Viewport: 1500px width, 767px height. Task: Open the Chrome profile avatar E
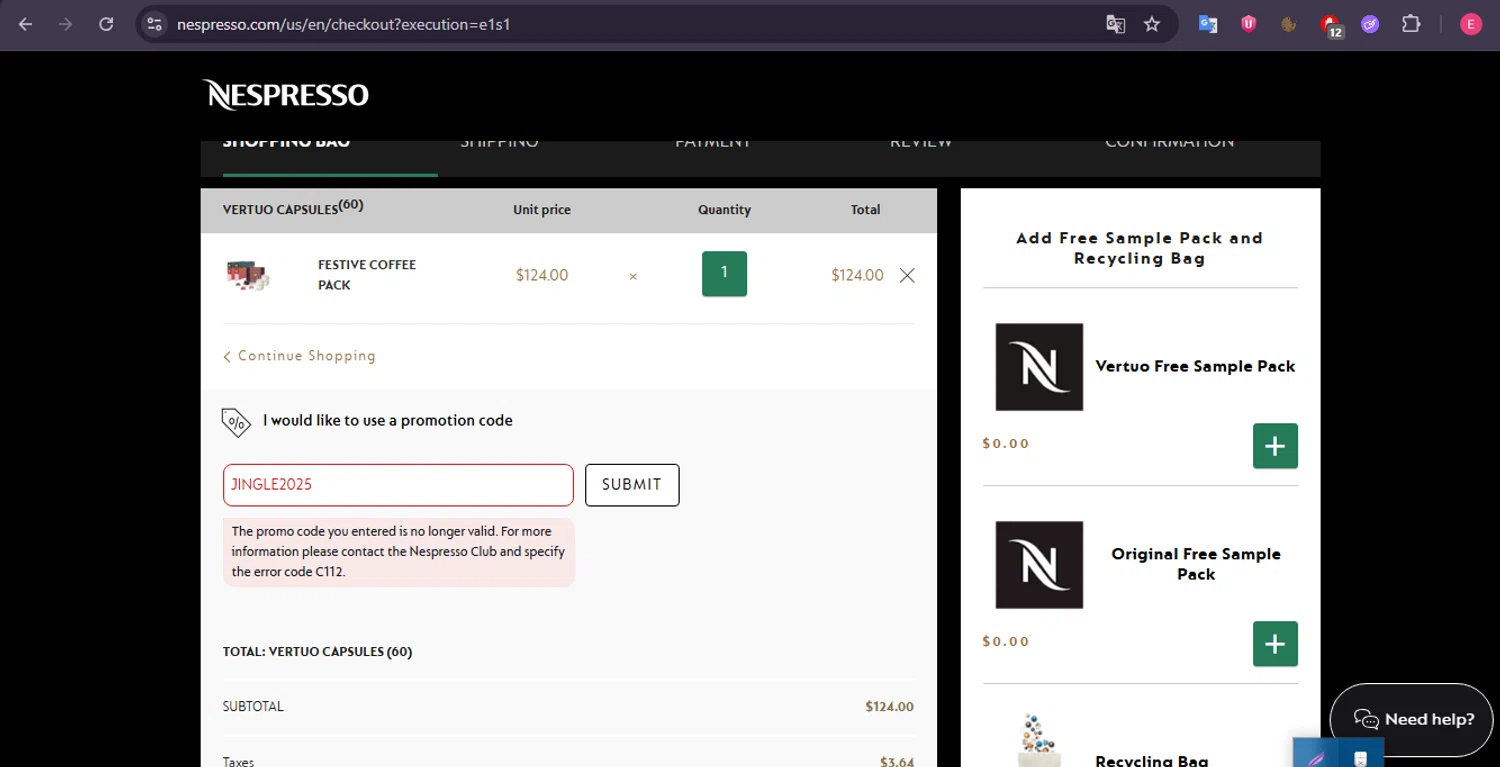pyautogui.click(x=1470, y=24)
